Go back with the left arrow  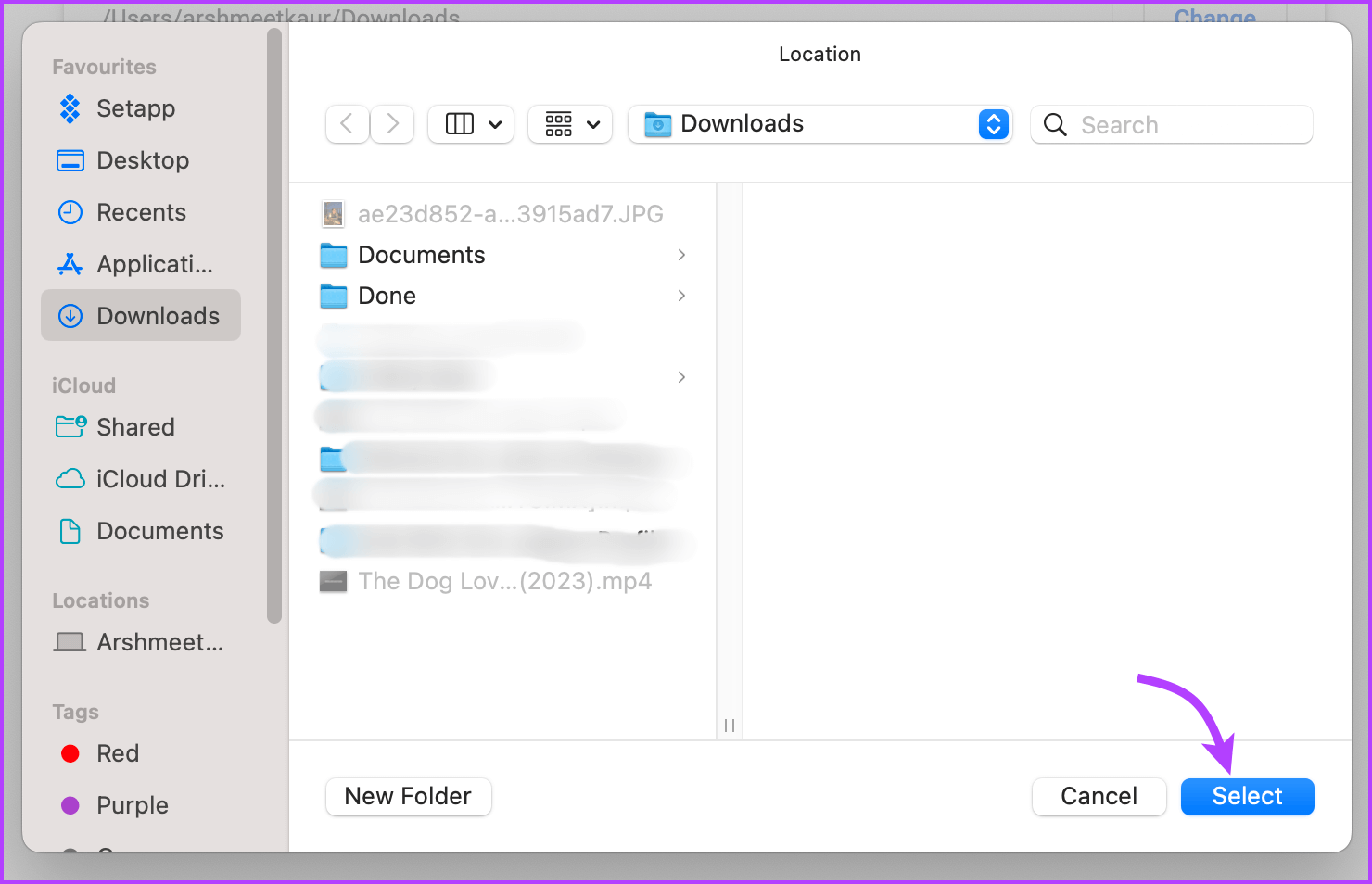point(348,124)
